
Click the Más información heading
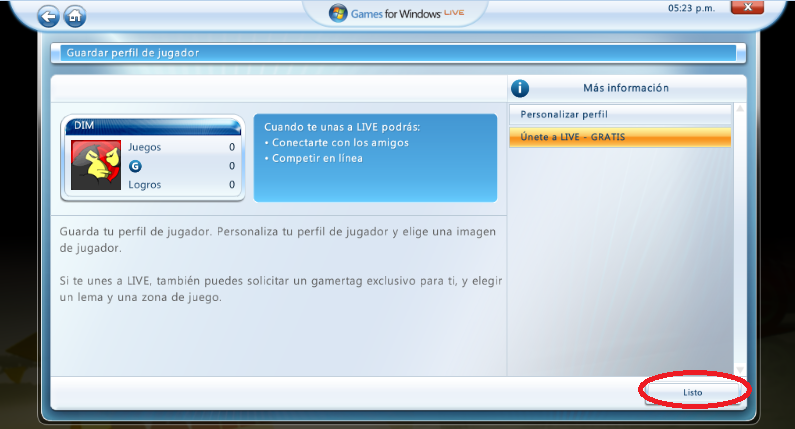(x=626, y=88)
